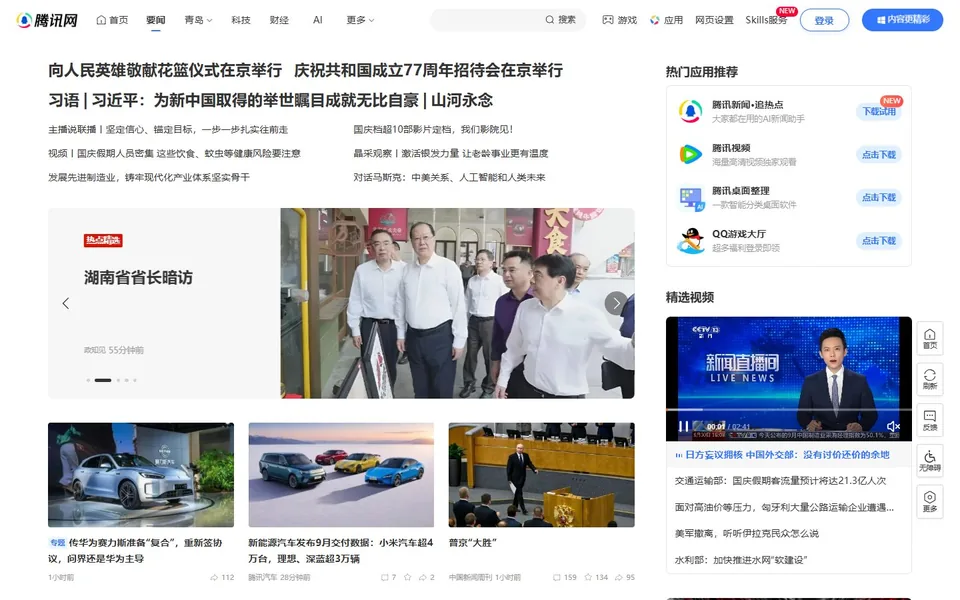Open 国庆档超10部影片定档 article

433,129
